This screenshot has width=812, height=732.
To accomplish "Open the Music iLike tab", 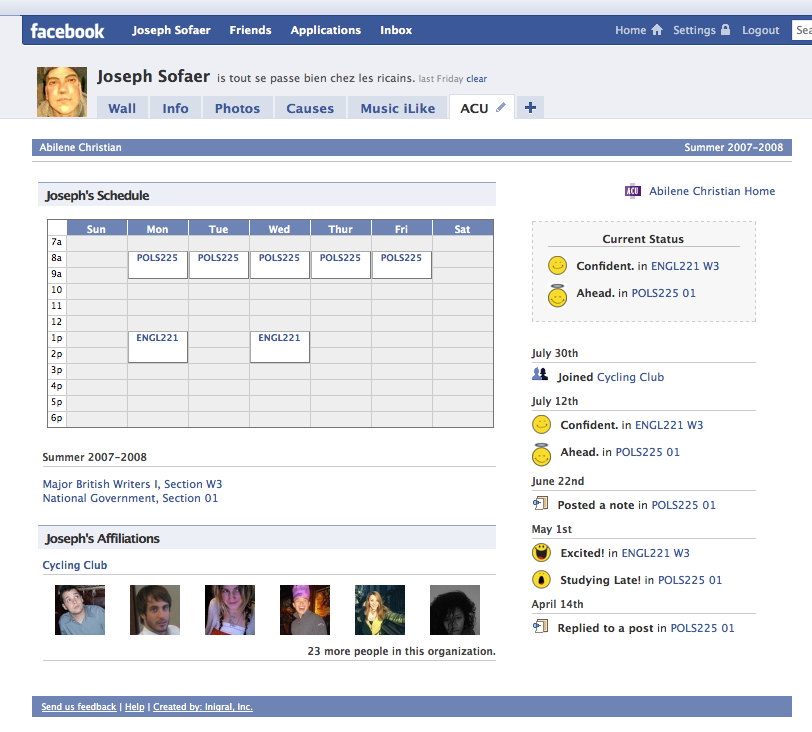I will click(x=398, y=108).
